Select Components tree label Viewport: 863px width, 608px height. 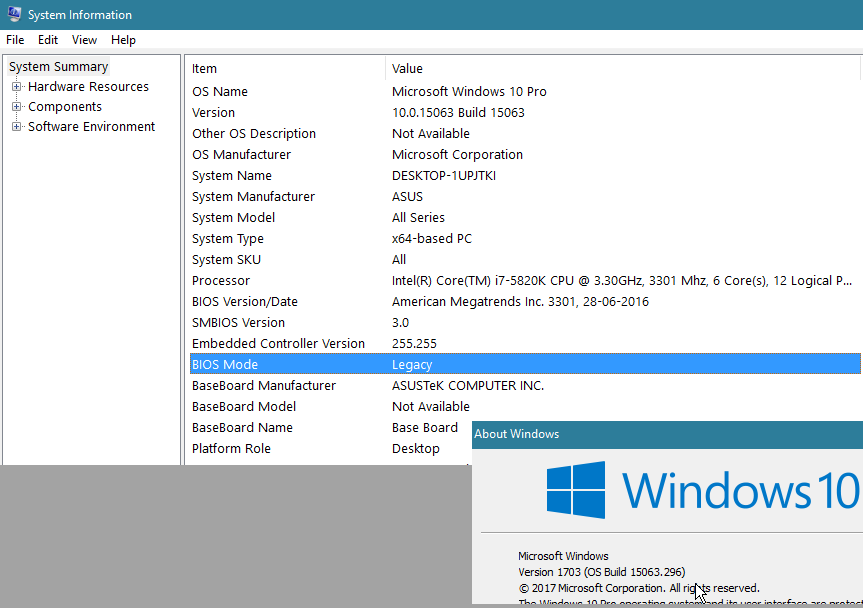click(x=65, y=106)
